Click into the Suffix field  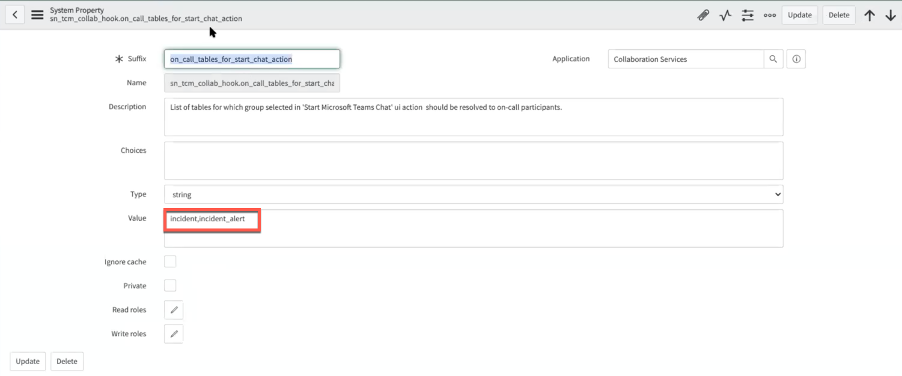tap(252, 59)
